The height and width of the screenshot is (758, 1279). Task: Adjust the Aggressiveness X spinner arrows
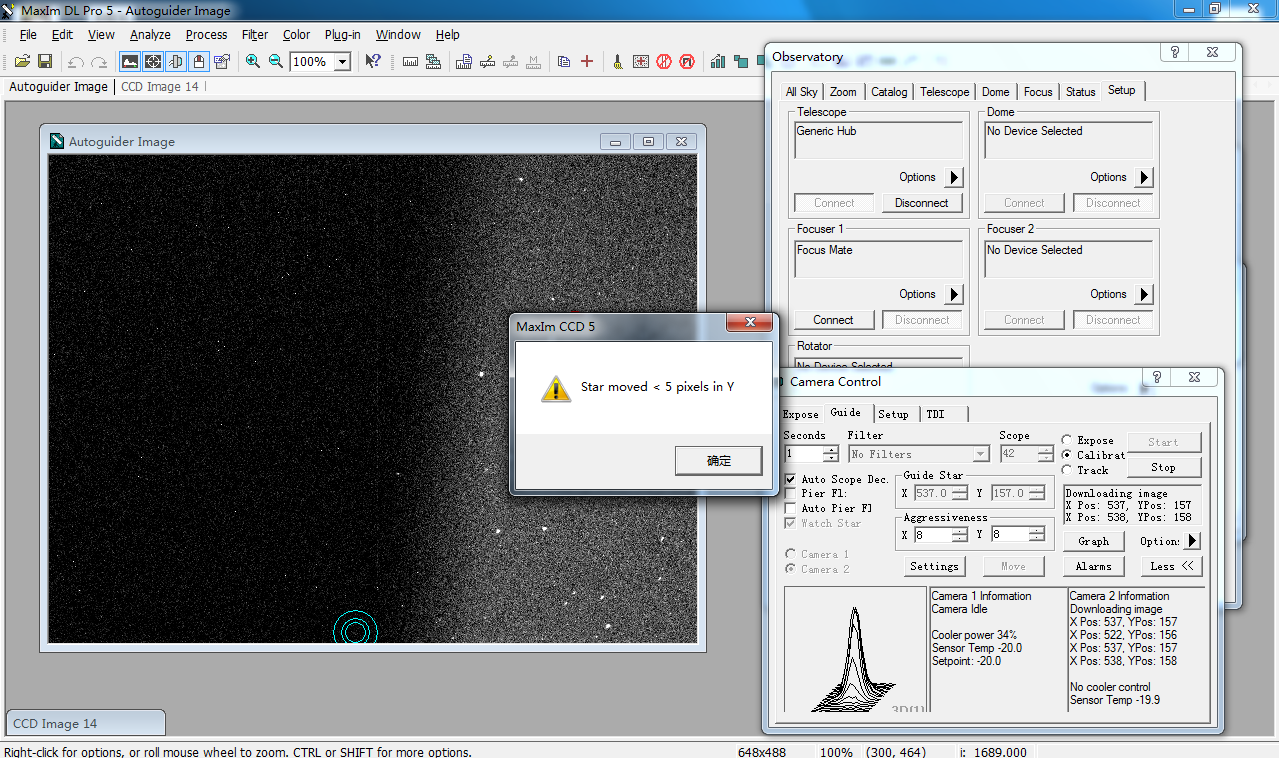pyautogui.click(x=959, y=535)
